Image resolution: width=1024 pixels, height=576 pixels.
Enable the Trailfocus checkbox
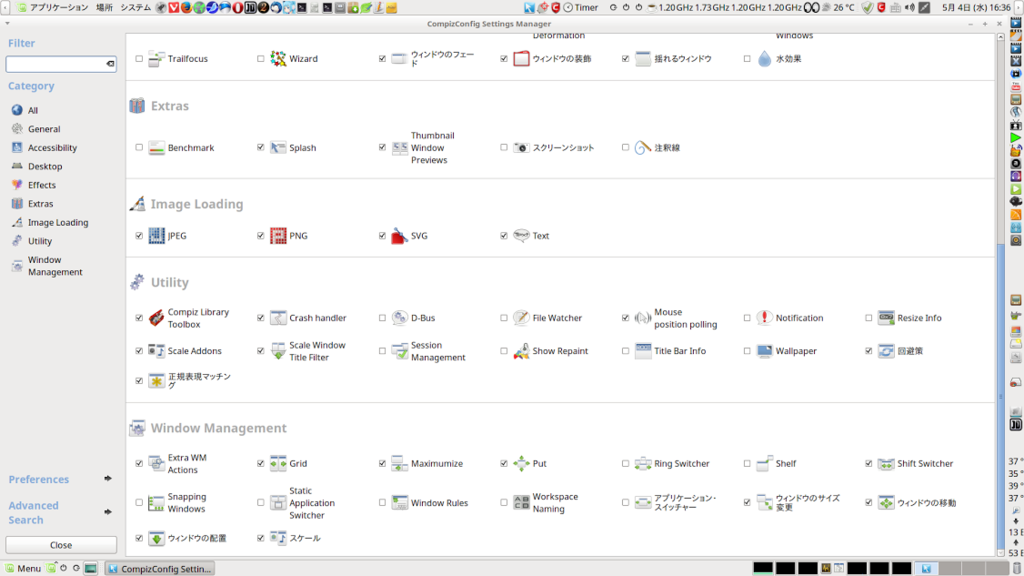click(x=139, y=59)
